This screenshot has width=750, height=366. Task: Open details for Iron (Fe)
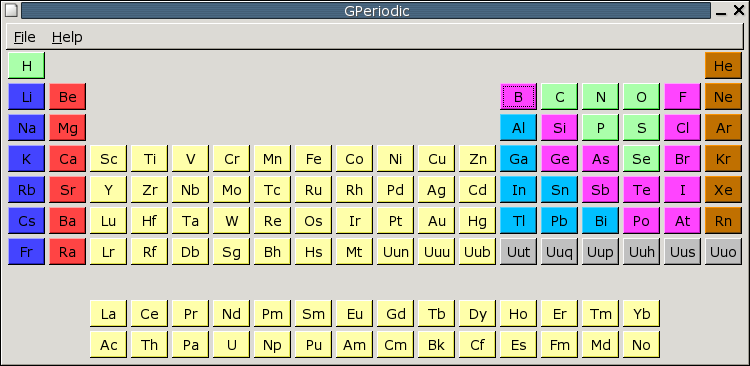313,158
